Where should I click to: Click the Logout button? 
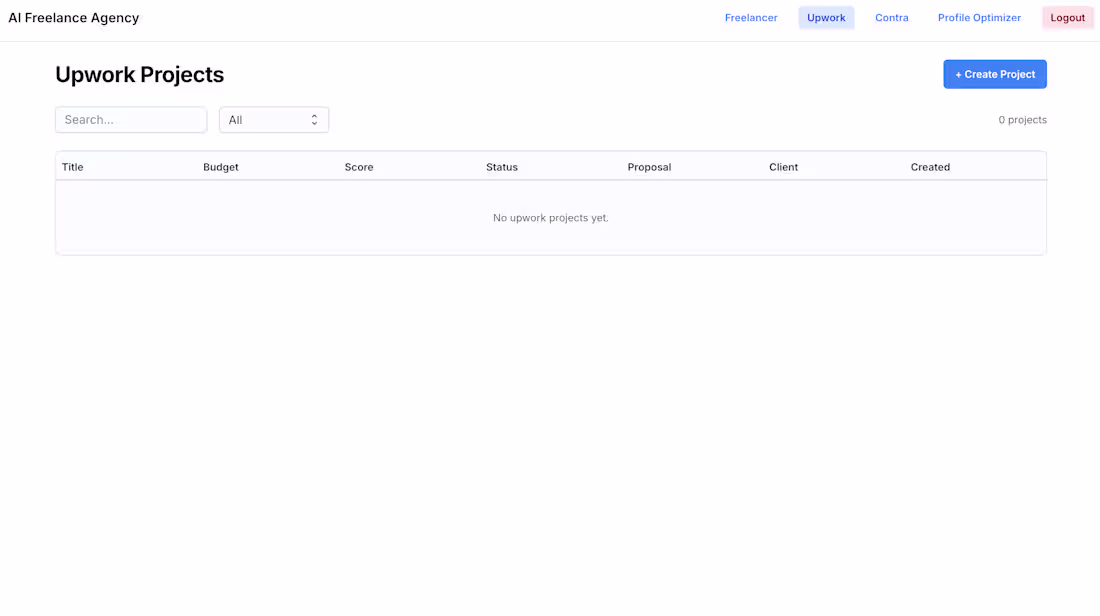[1067, 17]
